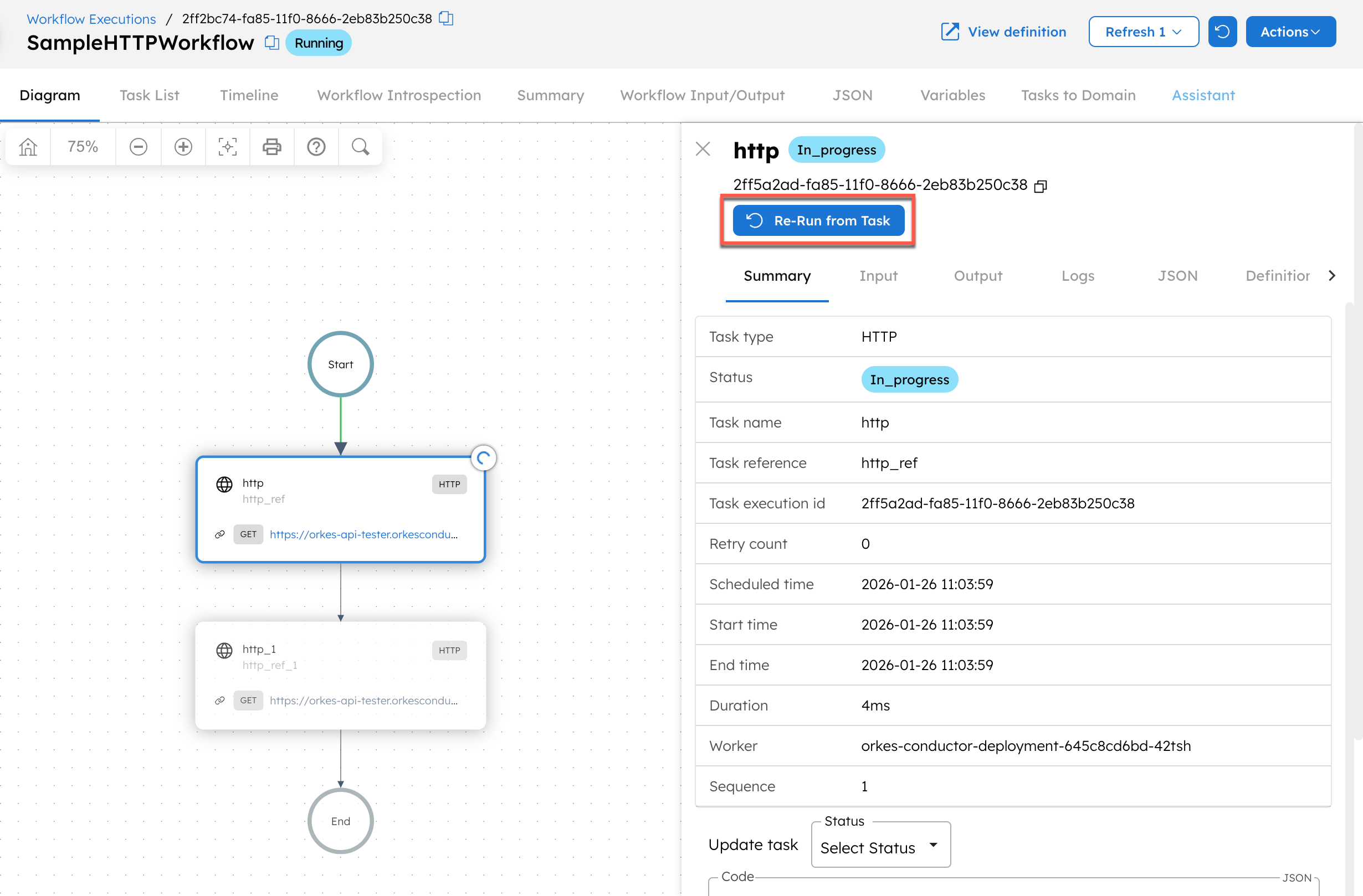Open the Refresh interval dropdown

click(1142, 32)
